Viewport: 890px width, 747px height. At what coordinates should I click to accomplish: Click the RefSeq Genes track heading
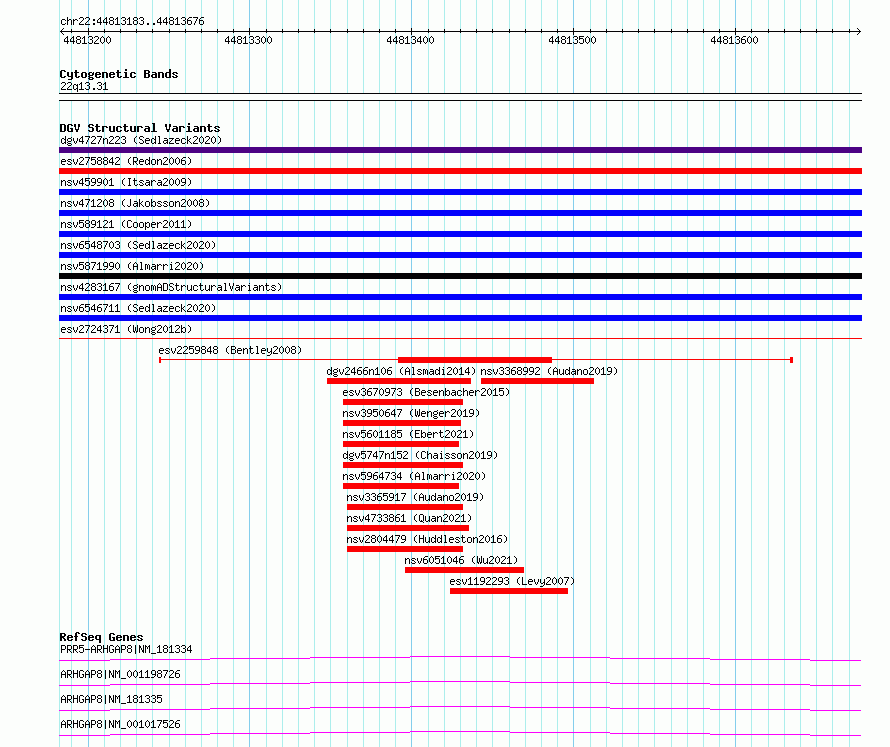(101, 637)
